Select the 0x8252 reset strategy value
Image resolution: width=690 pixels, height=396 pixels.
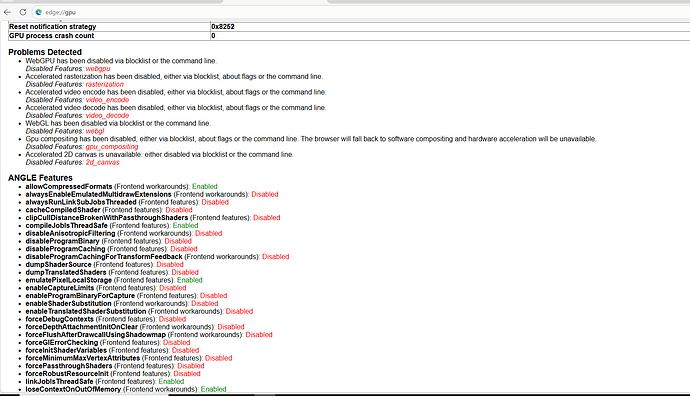223,26
